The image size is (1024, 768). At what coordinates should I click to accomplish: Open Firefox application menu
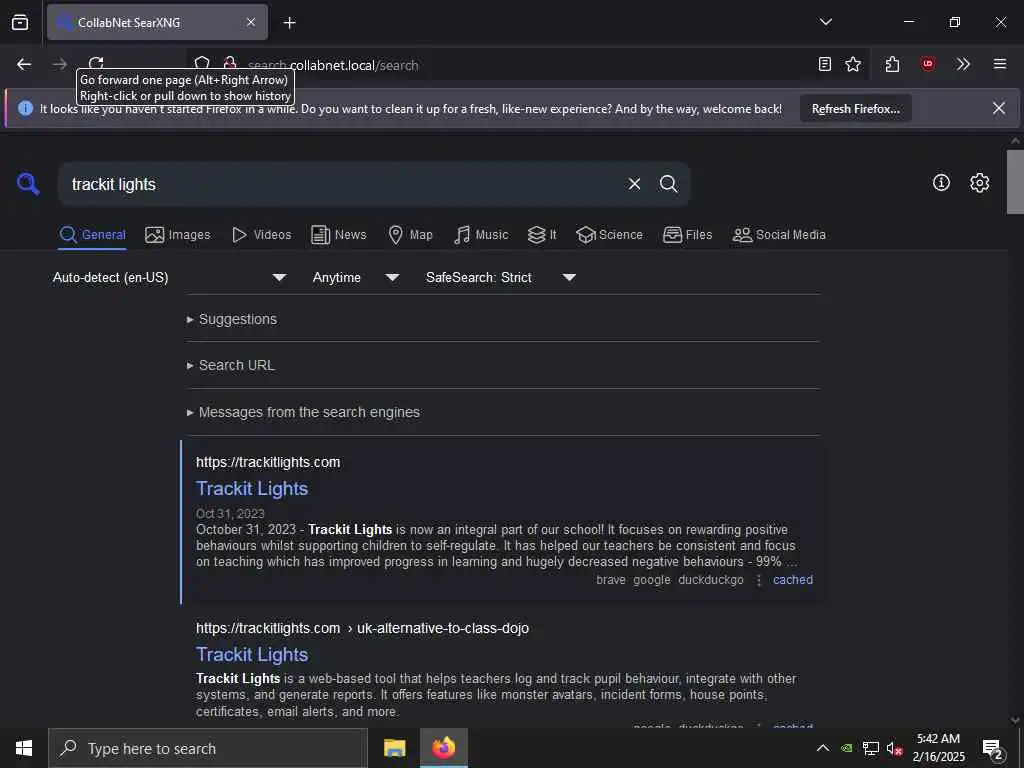pyautogui.click(x=1000, y=64)
